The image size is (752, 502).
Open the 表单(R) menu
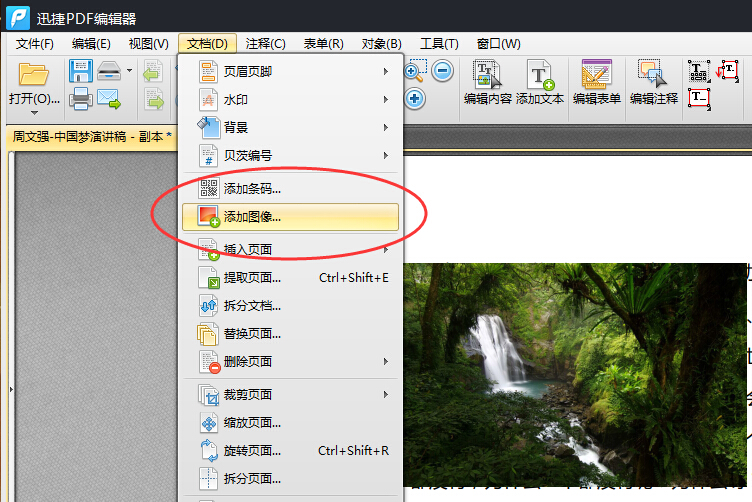(323, 44)
